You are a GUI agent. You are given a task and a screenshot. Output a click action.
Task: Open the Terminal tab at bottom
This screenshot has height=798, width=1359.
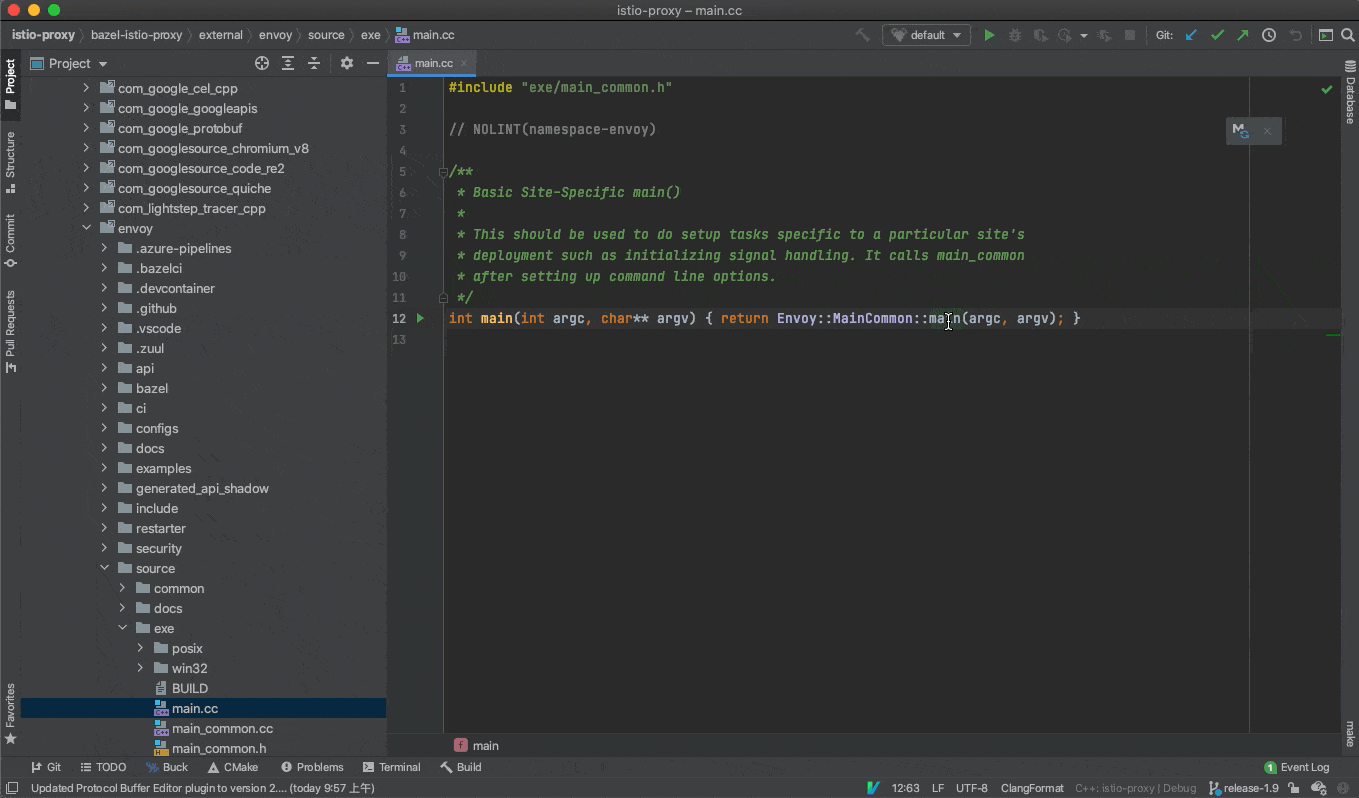coord(391,767)
